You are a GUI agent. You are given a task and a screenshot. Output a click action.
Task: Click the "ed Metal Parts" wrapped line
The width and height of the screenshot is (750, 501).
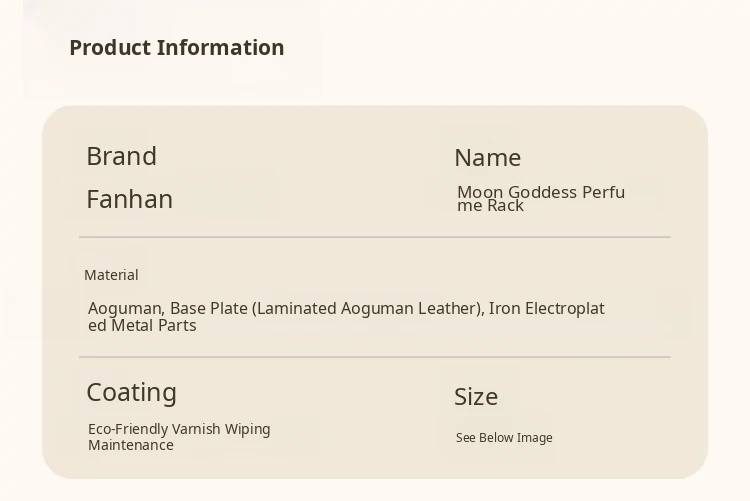coord(142,326)
